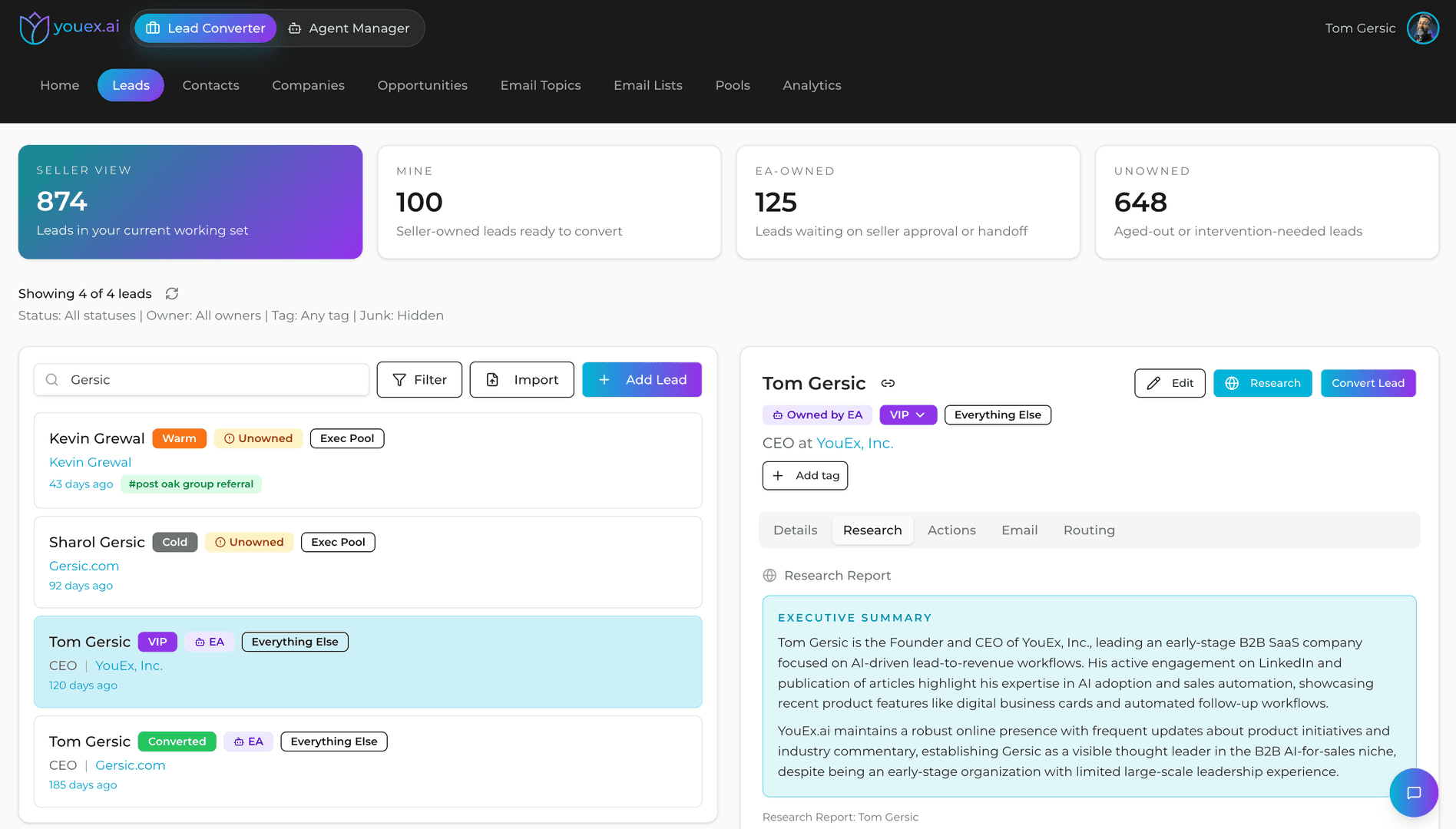Image resolution: width=1456 pixels, height=829 pixels.
Task: Copy link icon next to Tom Gersic
Action: click(888, 383)
